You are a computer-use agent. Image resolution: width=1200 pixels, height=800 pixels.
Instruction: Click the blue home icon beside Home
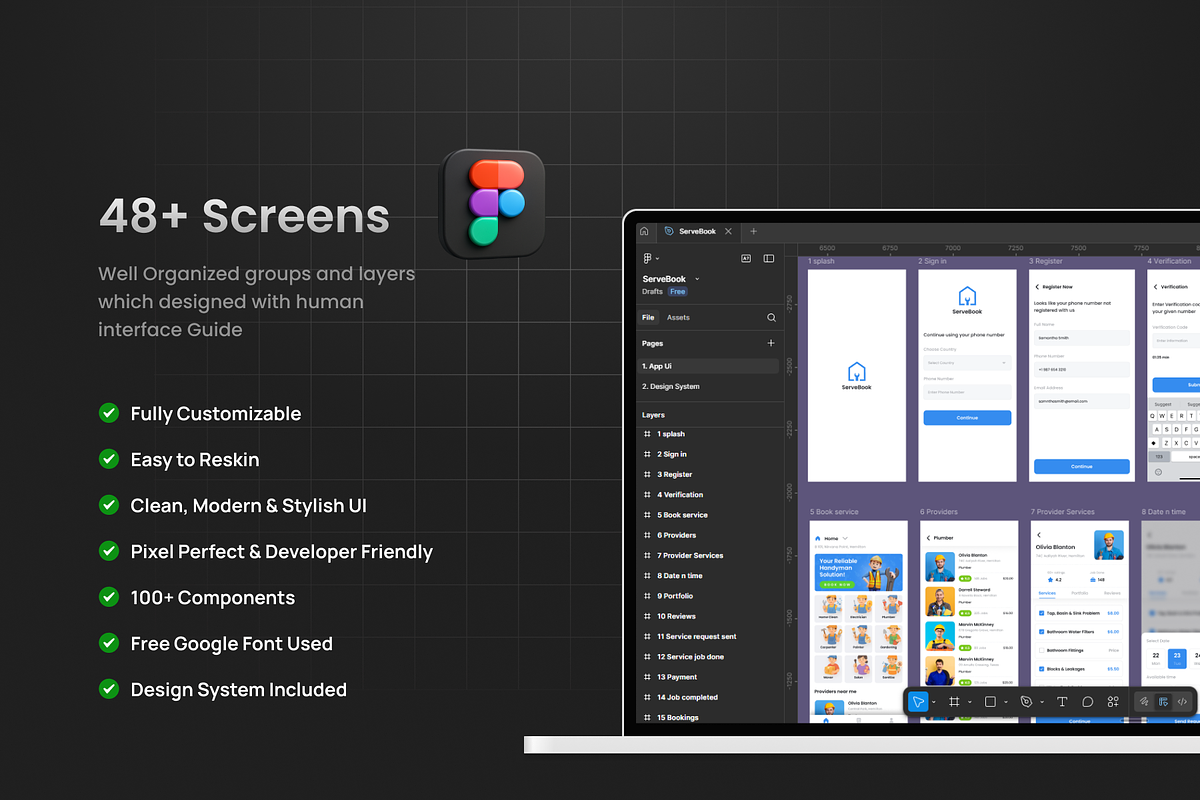pyautogui.click(x=817, y=538)
